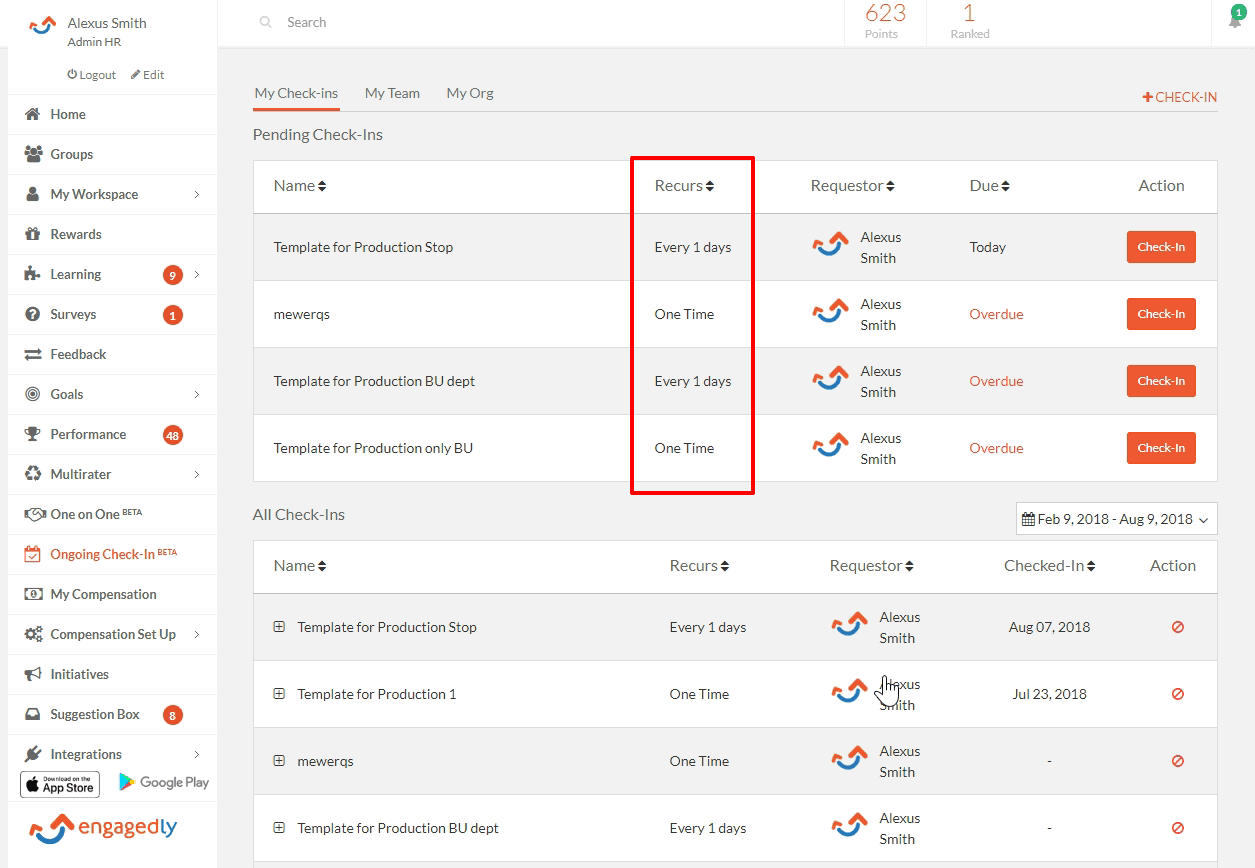Image resolution: width=1255 pixels, height=868 pixels.
Task: Check-In for Template for Production Stop
Action: [x=1161, y=247]
